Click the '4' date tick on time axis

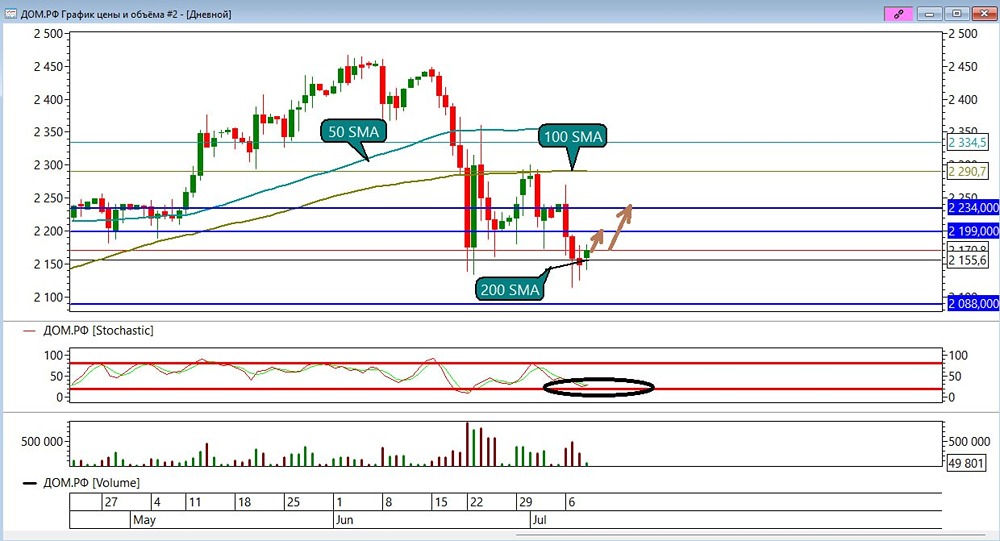click(x=157, y=502)
